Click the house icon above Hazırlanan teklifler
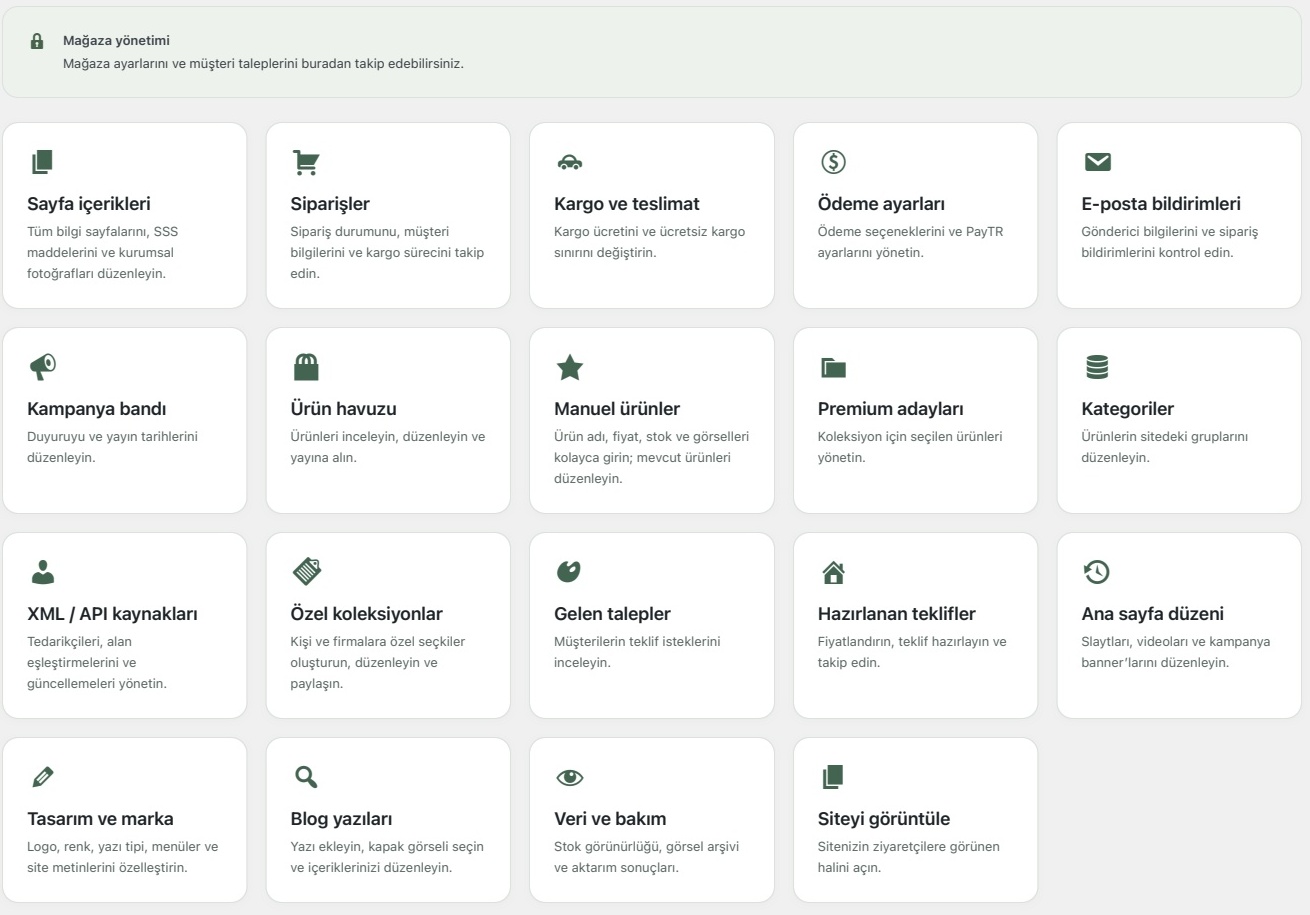Viewport: 1310px width, 915px height. (x=833, y=572)
